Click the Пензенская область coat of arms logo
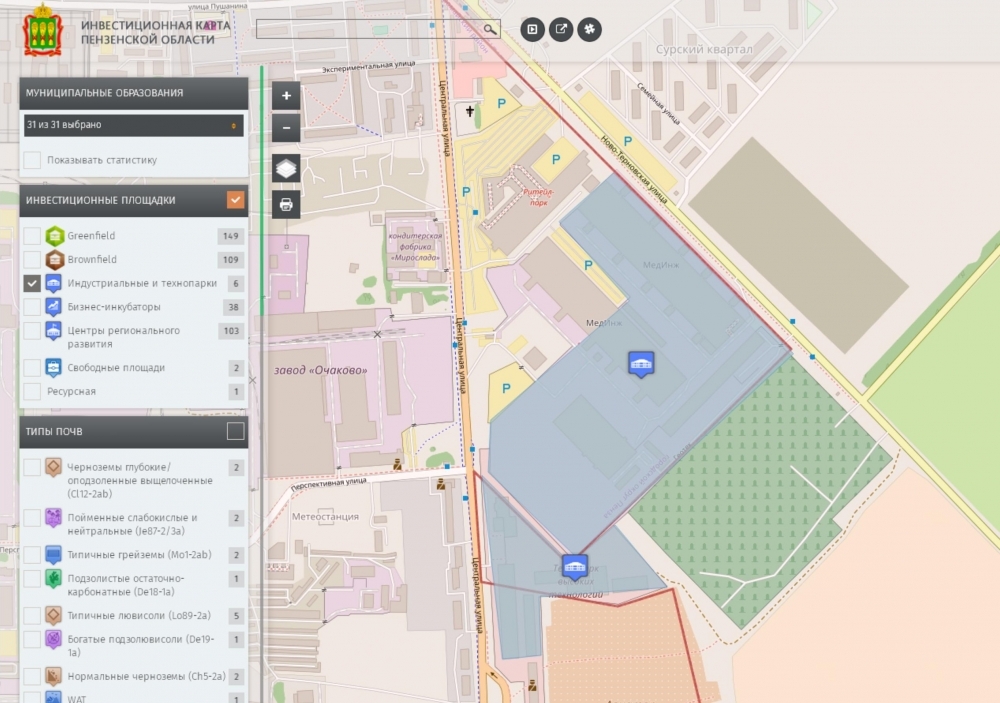1000x703 pixels. (42, 30)
